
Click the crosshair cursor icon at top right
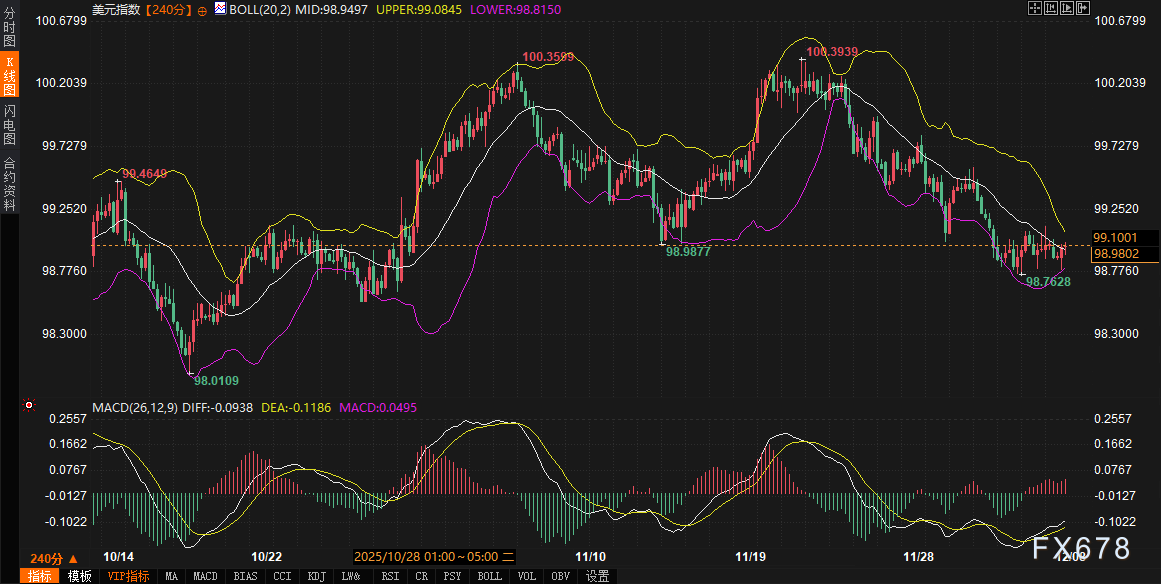coord(1035,8)
